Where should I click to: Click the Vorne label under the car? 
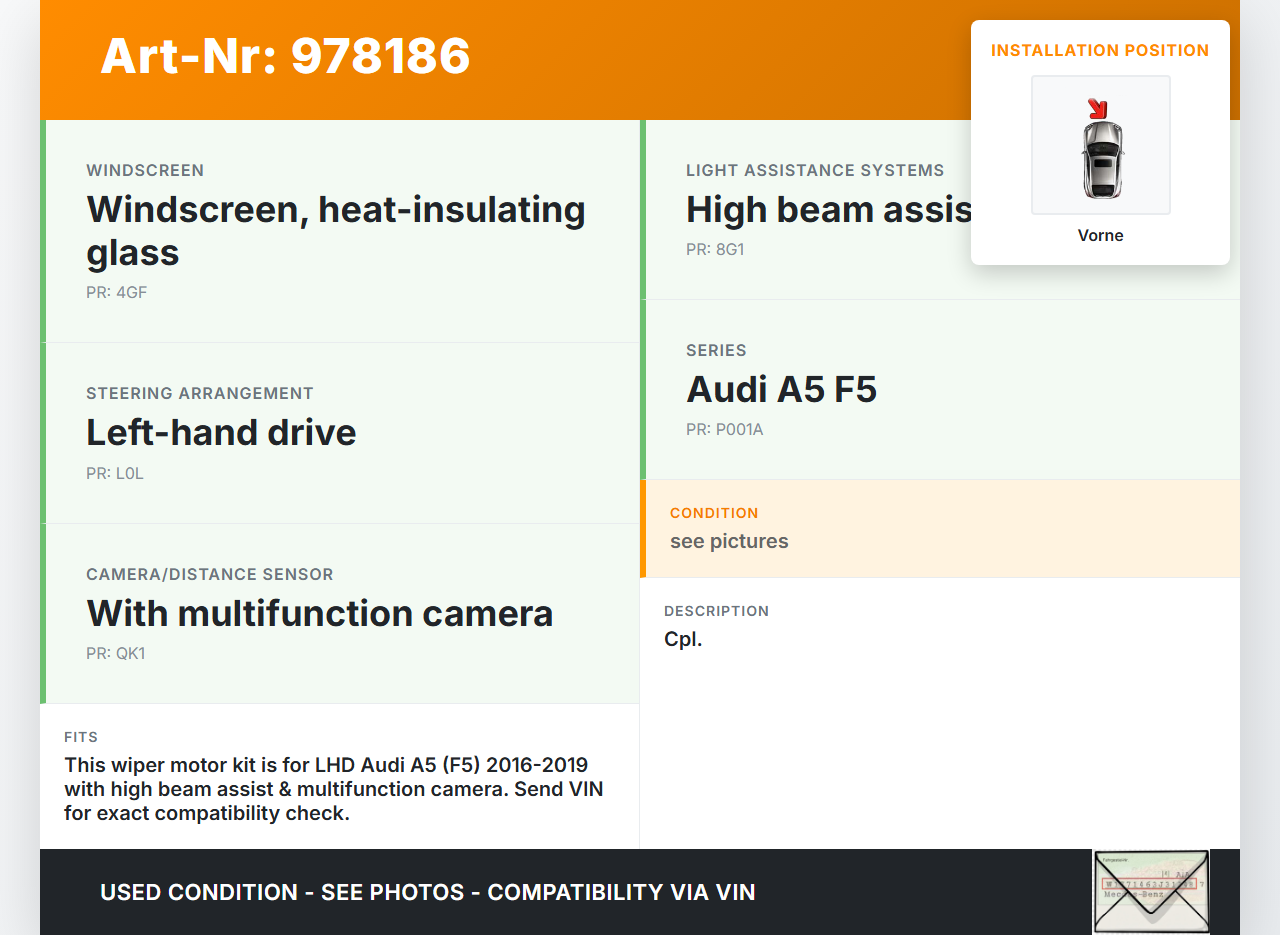(x=1100, y=236)
